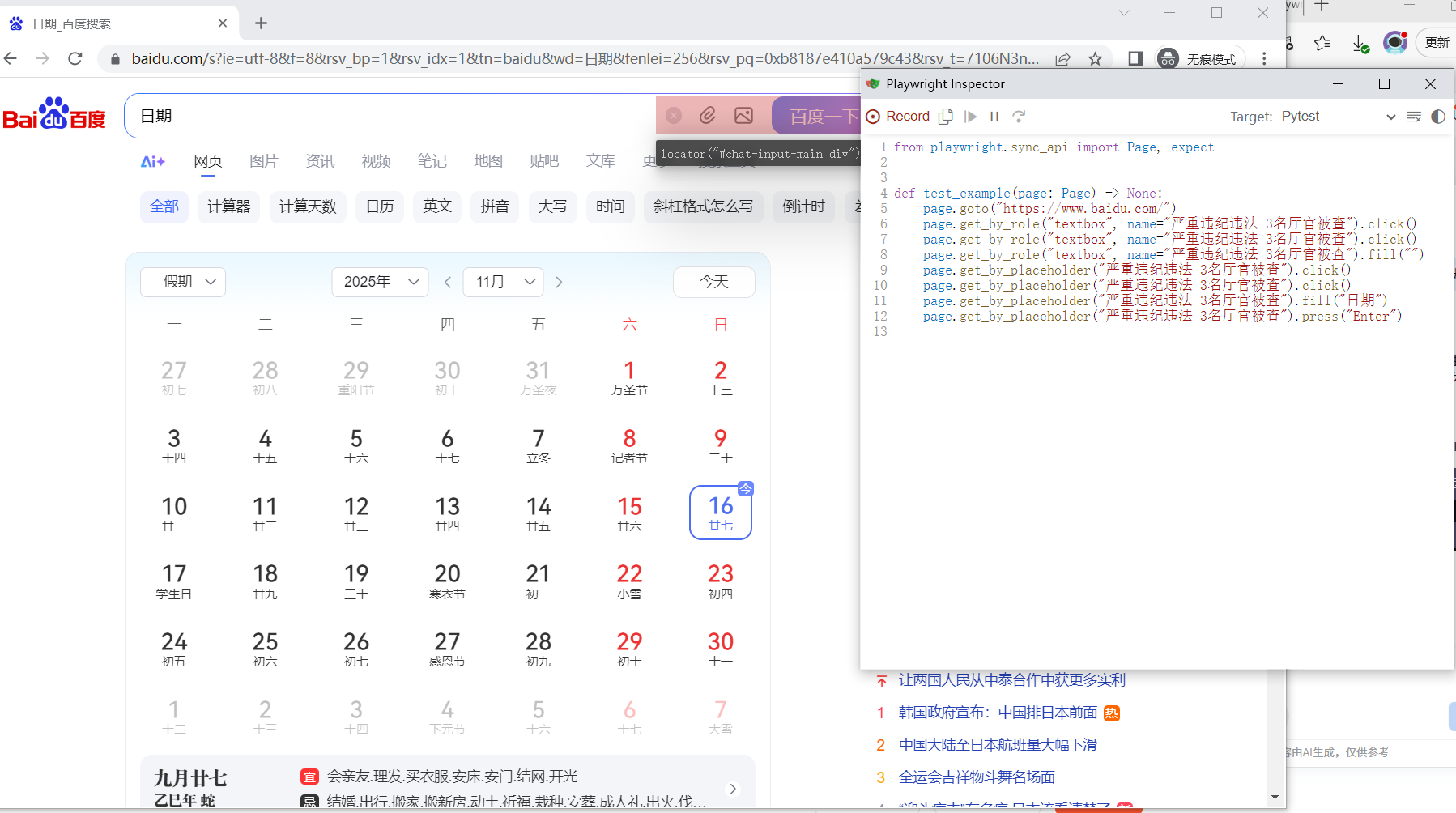Screen dimensions: 1456x813
Task: Open the 假期 holiday dropdown
Action: tap(183, 281)
